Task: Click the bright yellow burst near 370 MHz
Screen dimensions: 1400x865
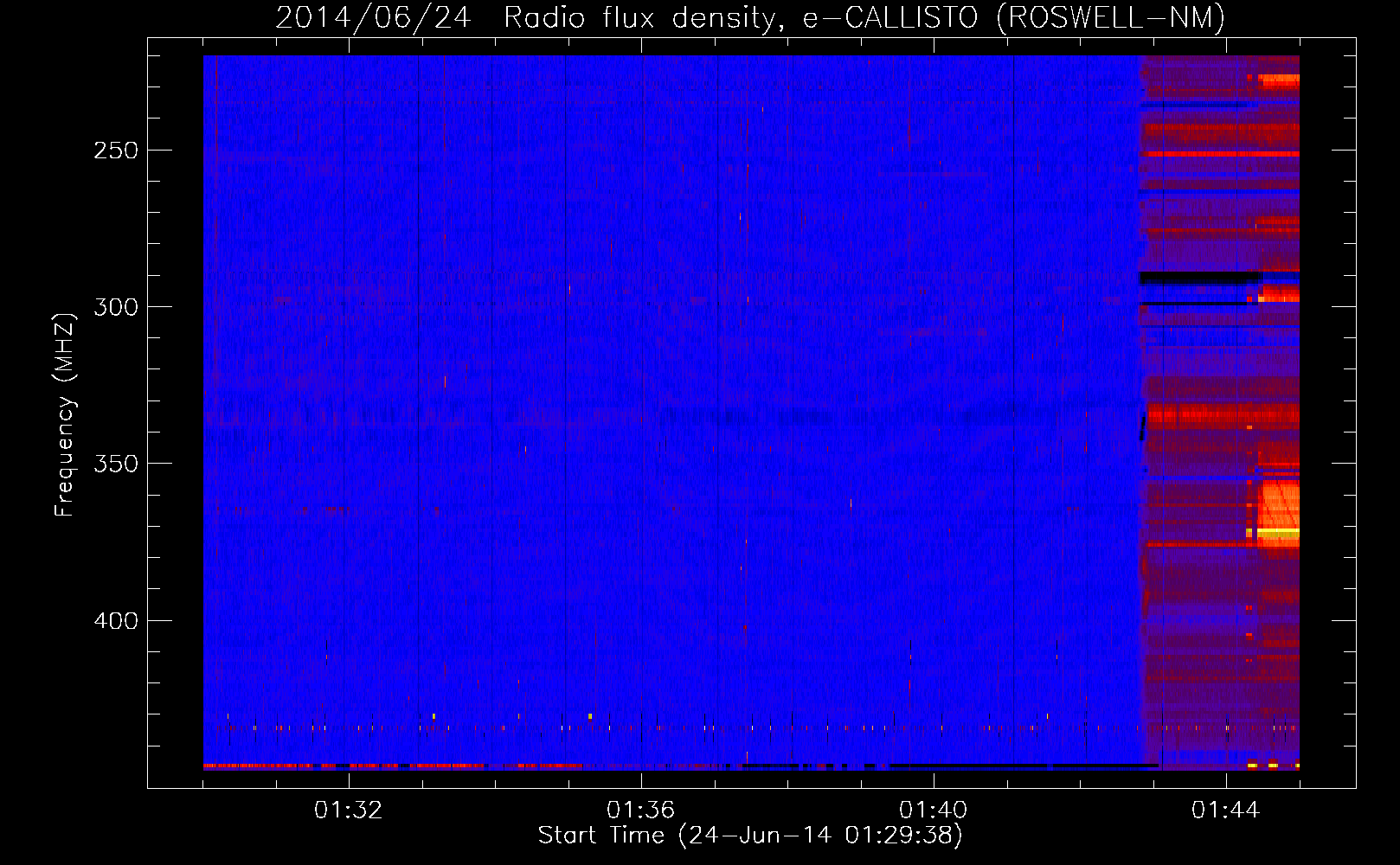Action: tap(1278, 534)
